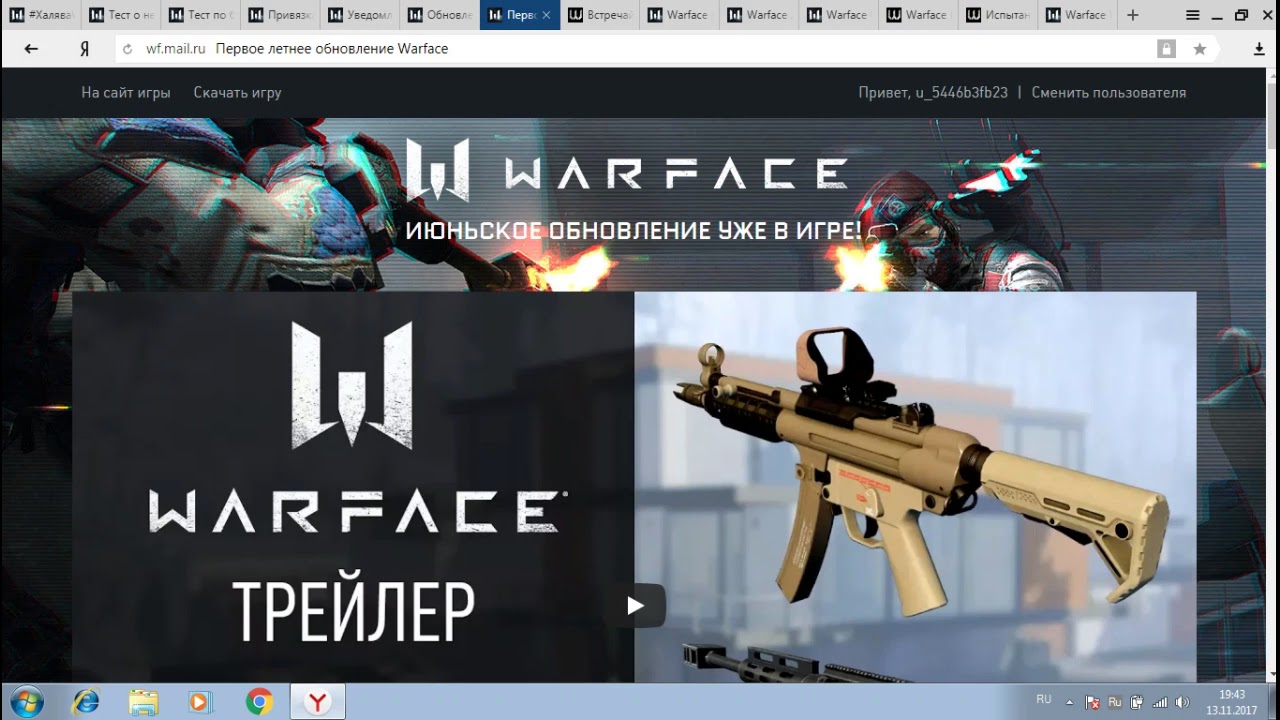Bookmark the page with the star icon
The width and height of the screenshot is (1280, 720).
click(x=1200, y=49)
